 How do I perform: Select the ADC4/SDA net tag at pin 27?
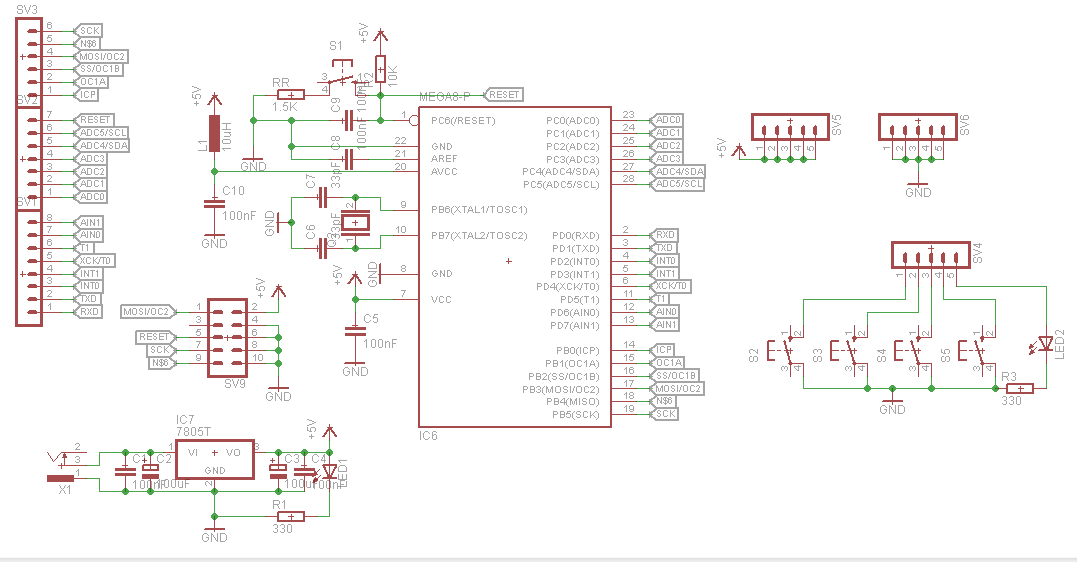(x=676, y=171)
